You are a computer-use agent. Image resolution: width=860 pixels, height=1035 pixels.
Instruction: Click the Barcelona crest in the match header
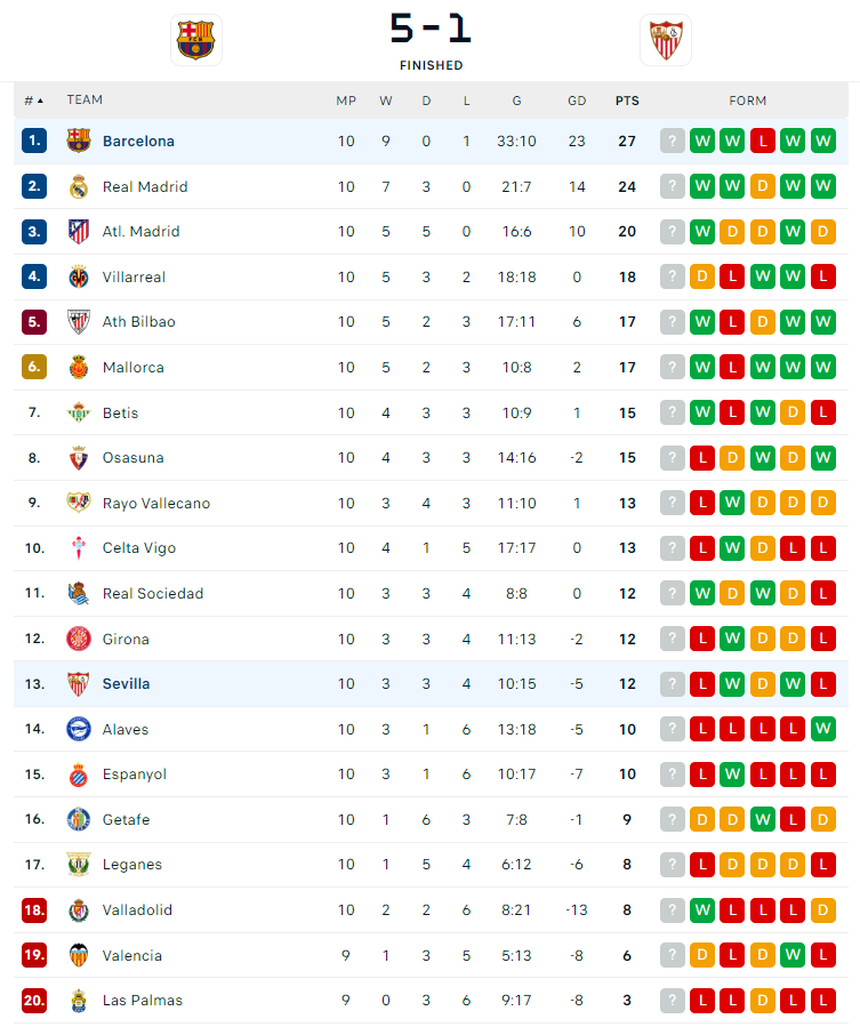tap(196, 40)
